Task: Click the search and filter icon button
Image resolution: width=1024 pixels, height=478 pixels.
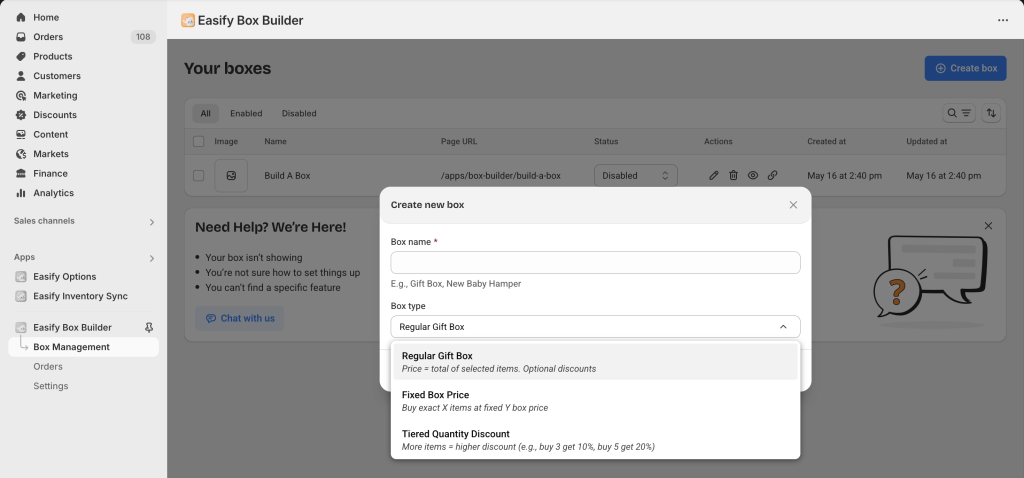Action: 959,113
